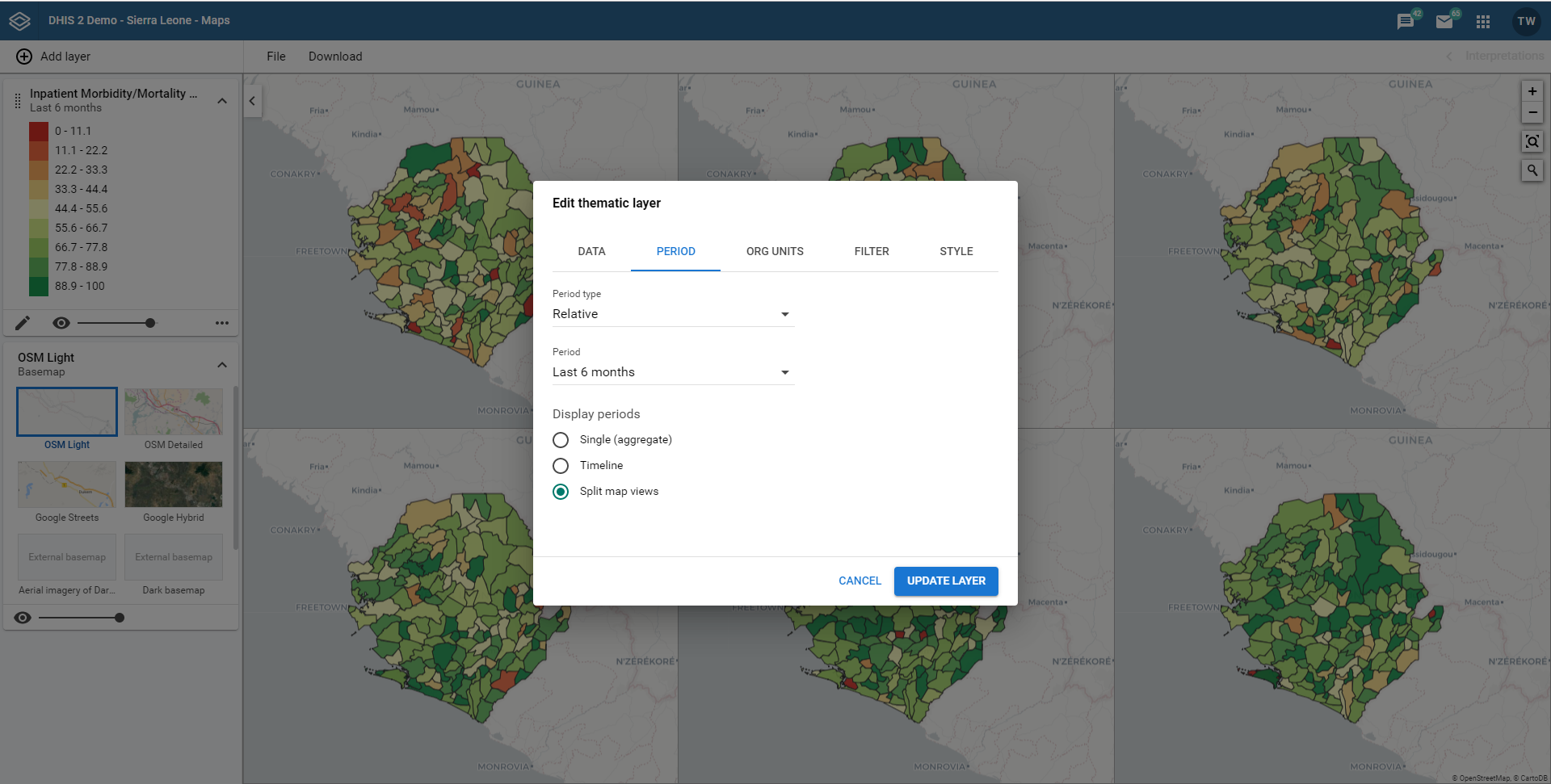1551x784 pixels.
Task: Select the Google Hybrid basemap thumbnail
Action: pyautogui.click(x=173, y=484)
